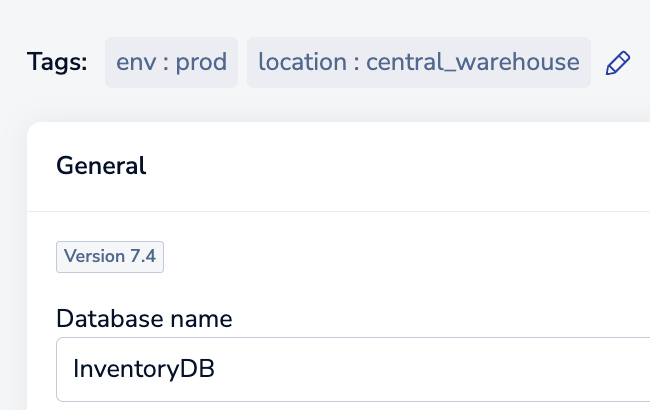
Task: Click the pencil icon to edit tags
Action: point(618,63)
